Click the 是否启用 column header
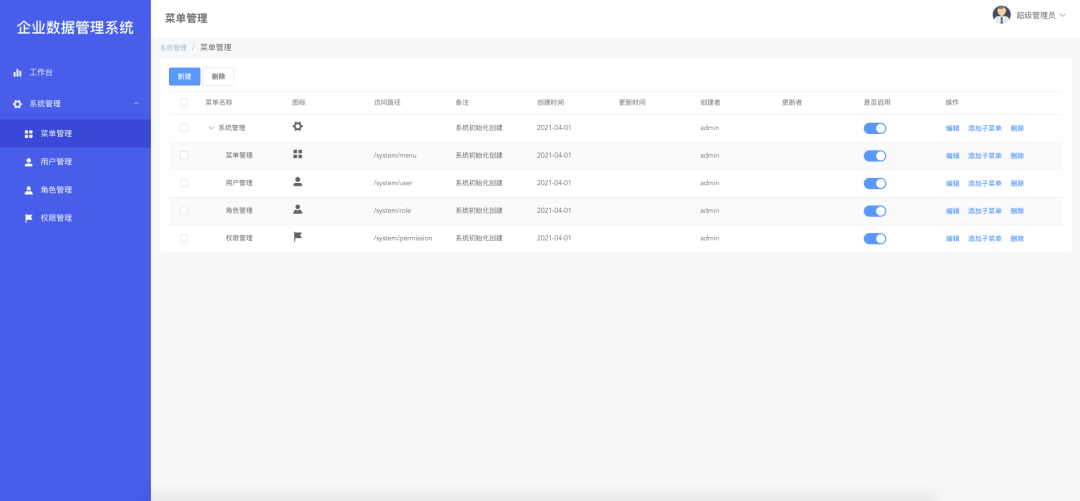This screenshot has width=1080, height=501. pyautogui.click(x=877, y=102)
